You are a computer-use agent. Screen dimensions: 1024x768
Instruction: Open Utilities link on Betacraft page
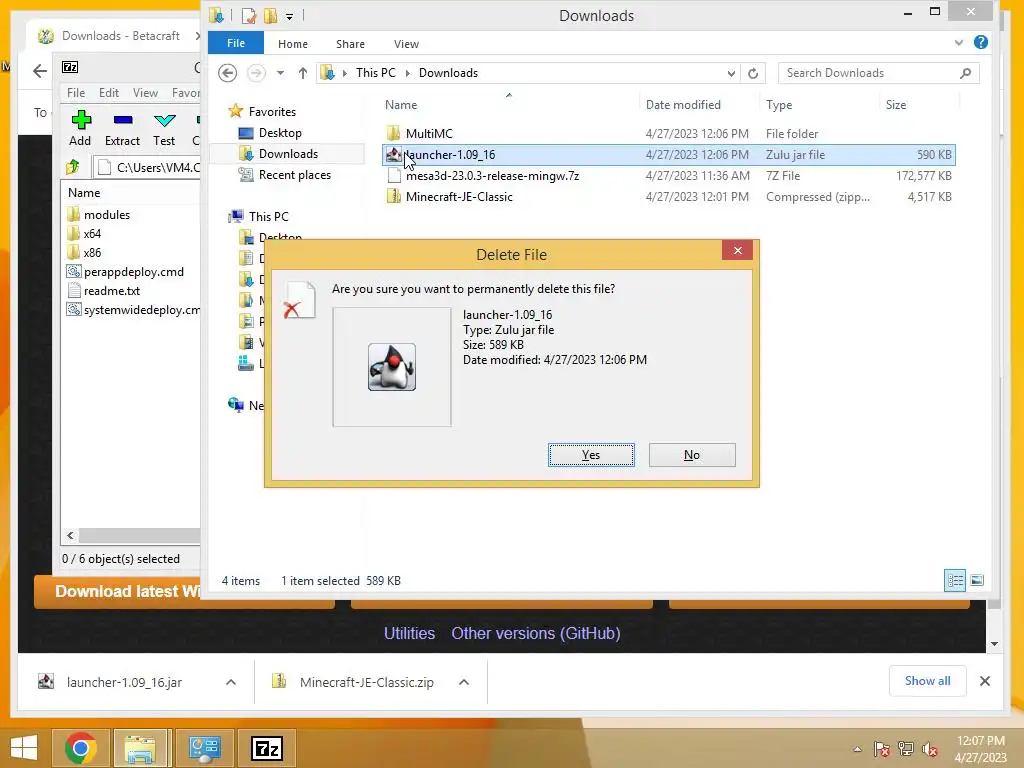point(409,633)
